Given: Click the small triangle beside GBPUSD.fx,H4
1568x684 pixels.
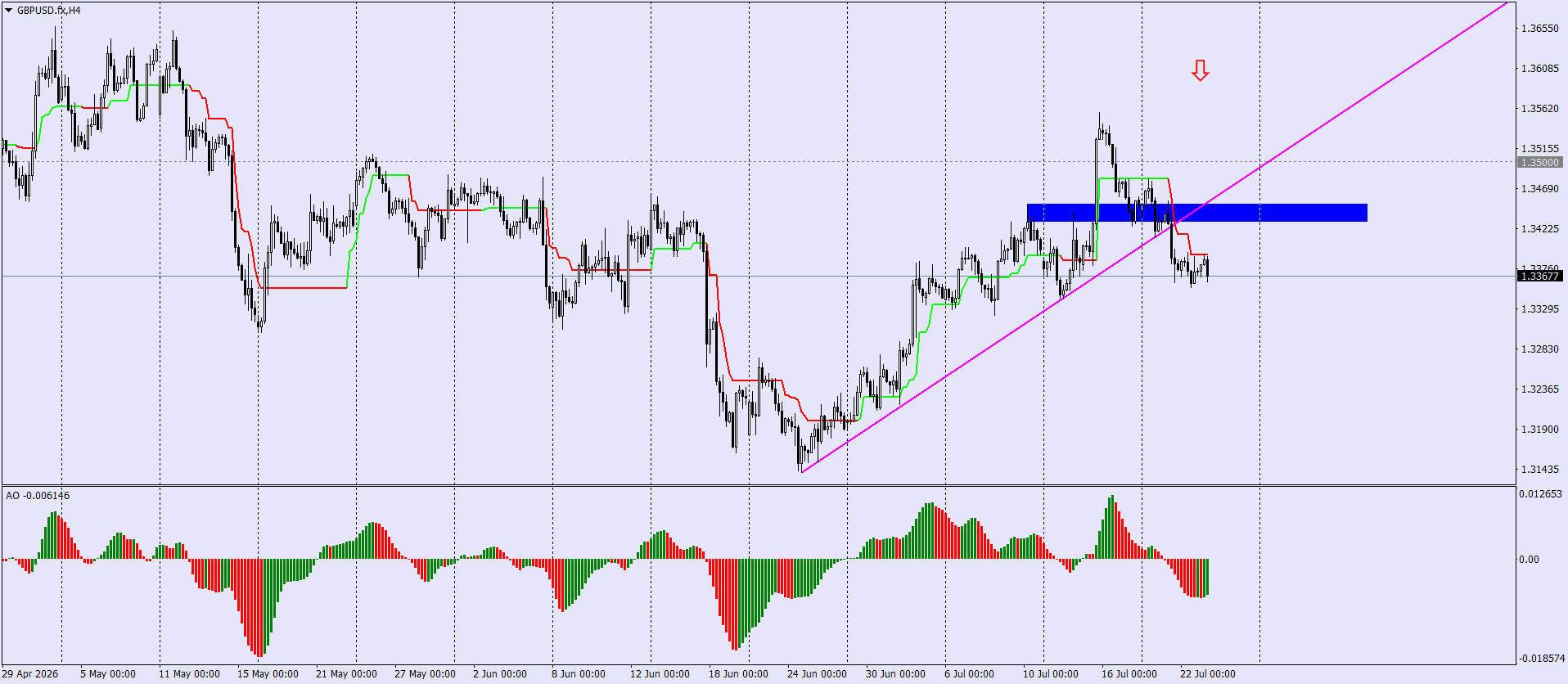Looking at the screenshot, I should (9, 11).
